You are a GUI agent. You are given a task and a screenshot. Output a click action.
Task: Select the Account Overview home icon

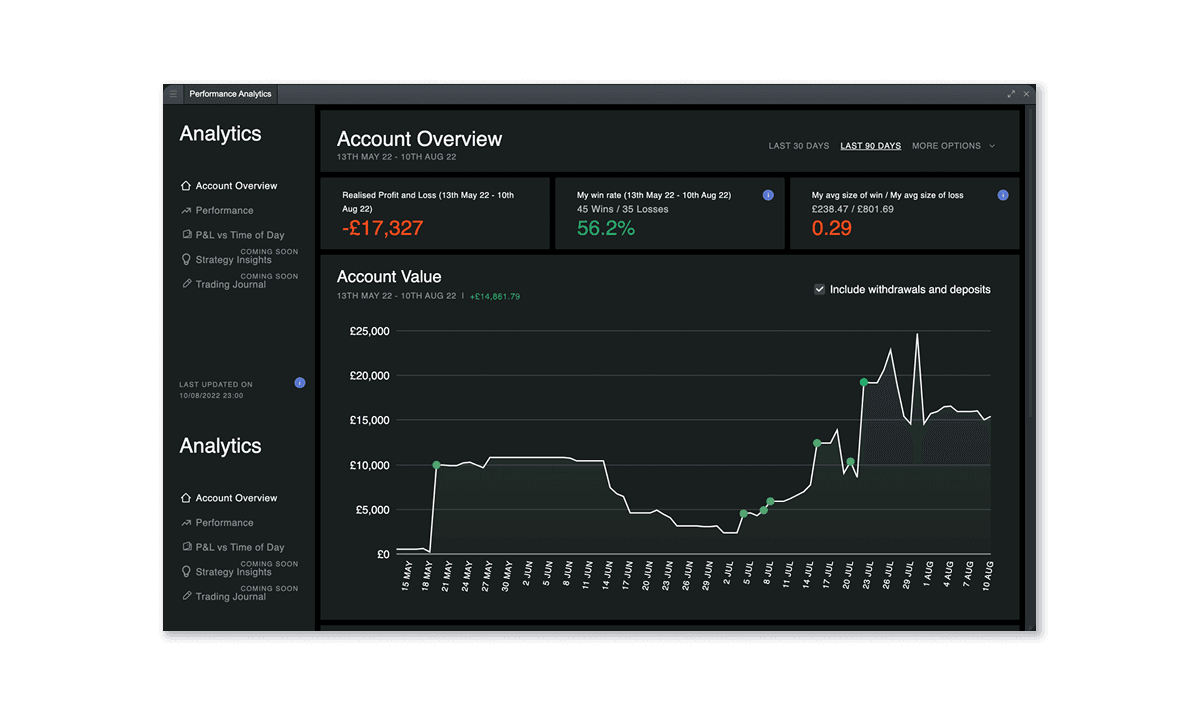(x=186, y=185)
